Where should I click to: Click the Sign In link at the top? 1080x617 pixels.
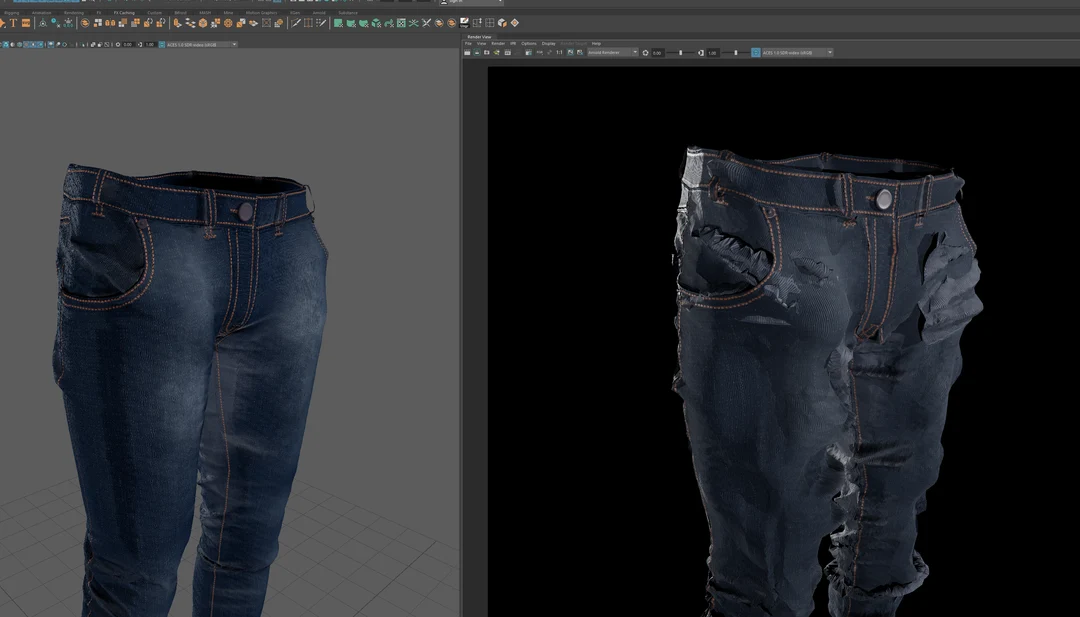(x=455, y=3)
